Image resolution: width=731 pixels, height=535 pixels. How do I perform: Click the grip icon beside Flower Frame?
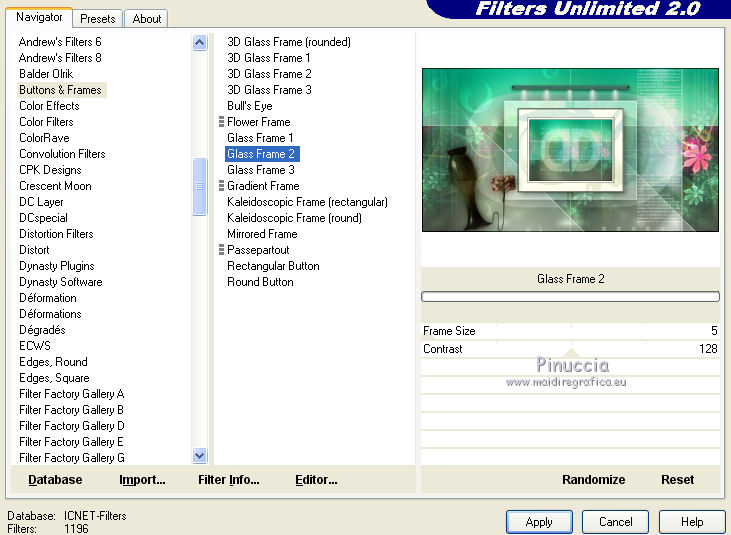(221, 122)
